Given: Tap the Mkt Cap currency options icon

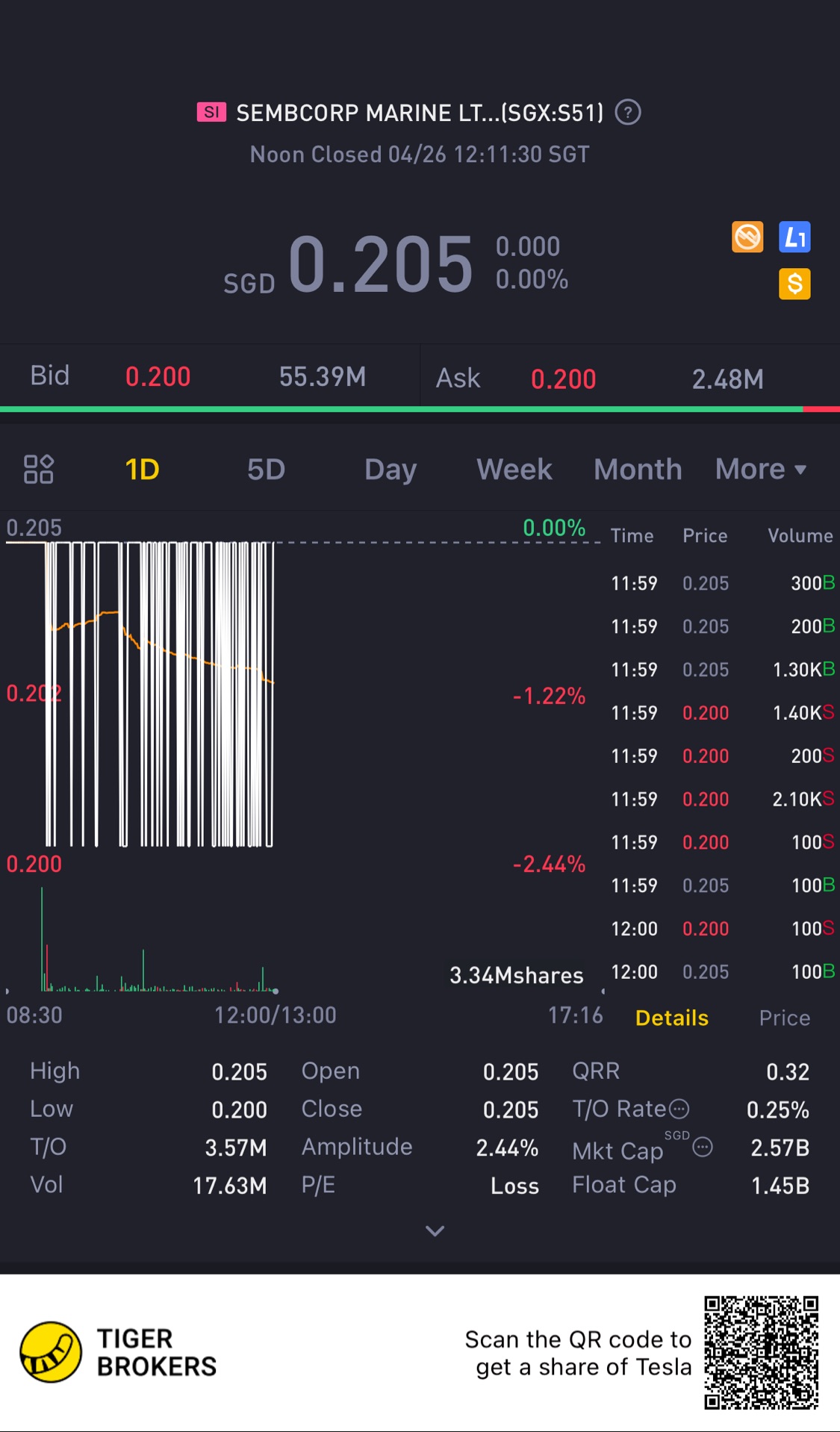Looking at the screenshot, I should [703, 1147].
